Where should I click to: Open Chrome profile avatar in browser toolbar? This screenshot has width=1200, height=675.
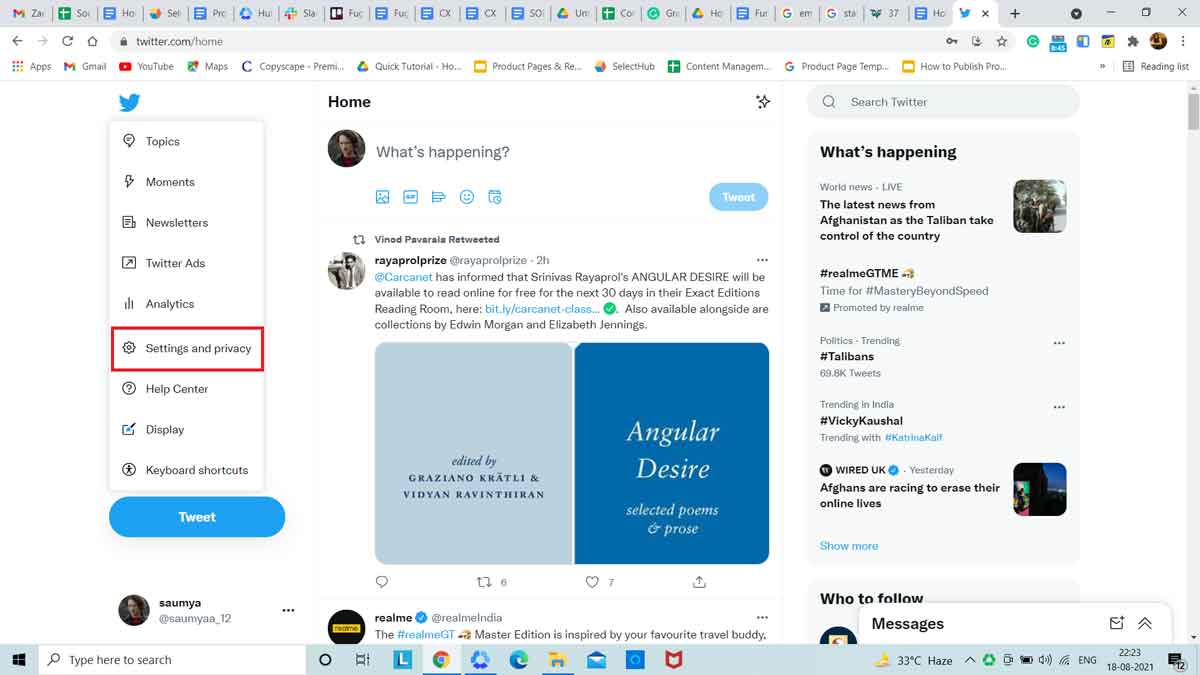(x=1157, y=41)
